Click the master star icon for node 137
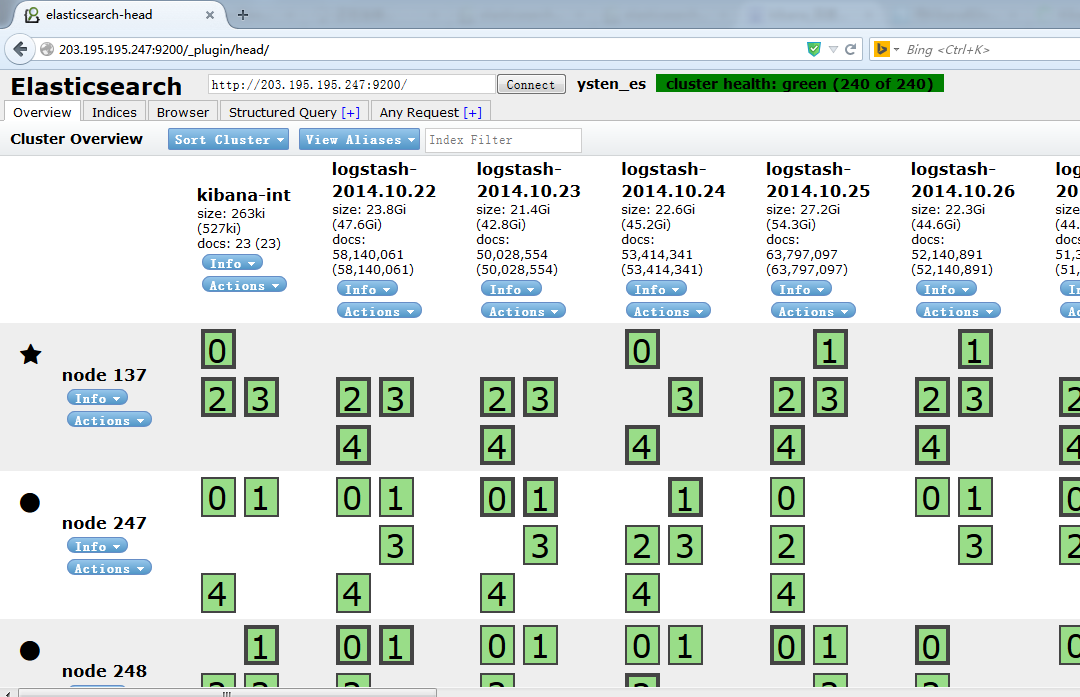Screen dimensions: 1080x697 coord(30,355)
